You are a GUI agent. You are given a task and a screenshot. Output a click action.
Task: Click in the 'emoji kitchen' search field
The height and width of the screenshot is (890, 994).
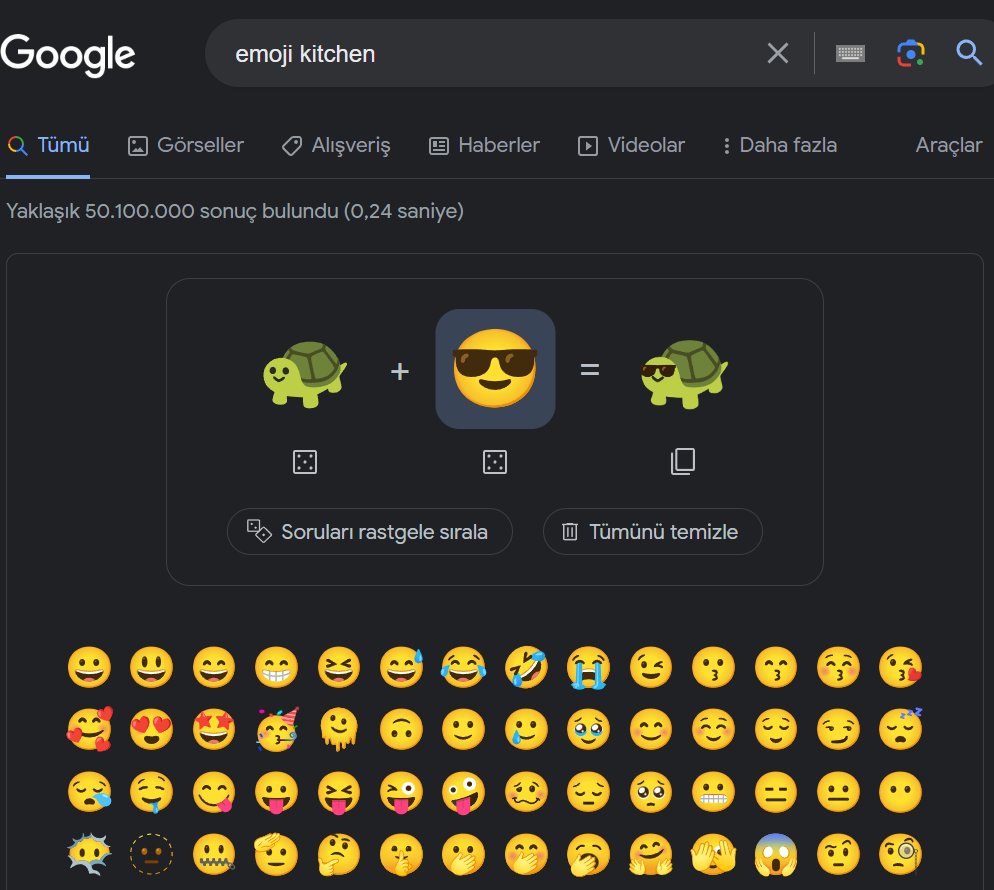click(494, 54)
